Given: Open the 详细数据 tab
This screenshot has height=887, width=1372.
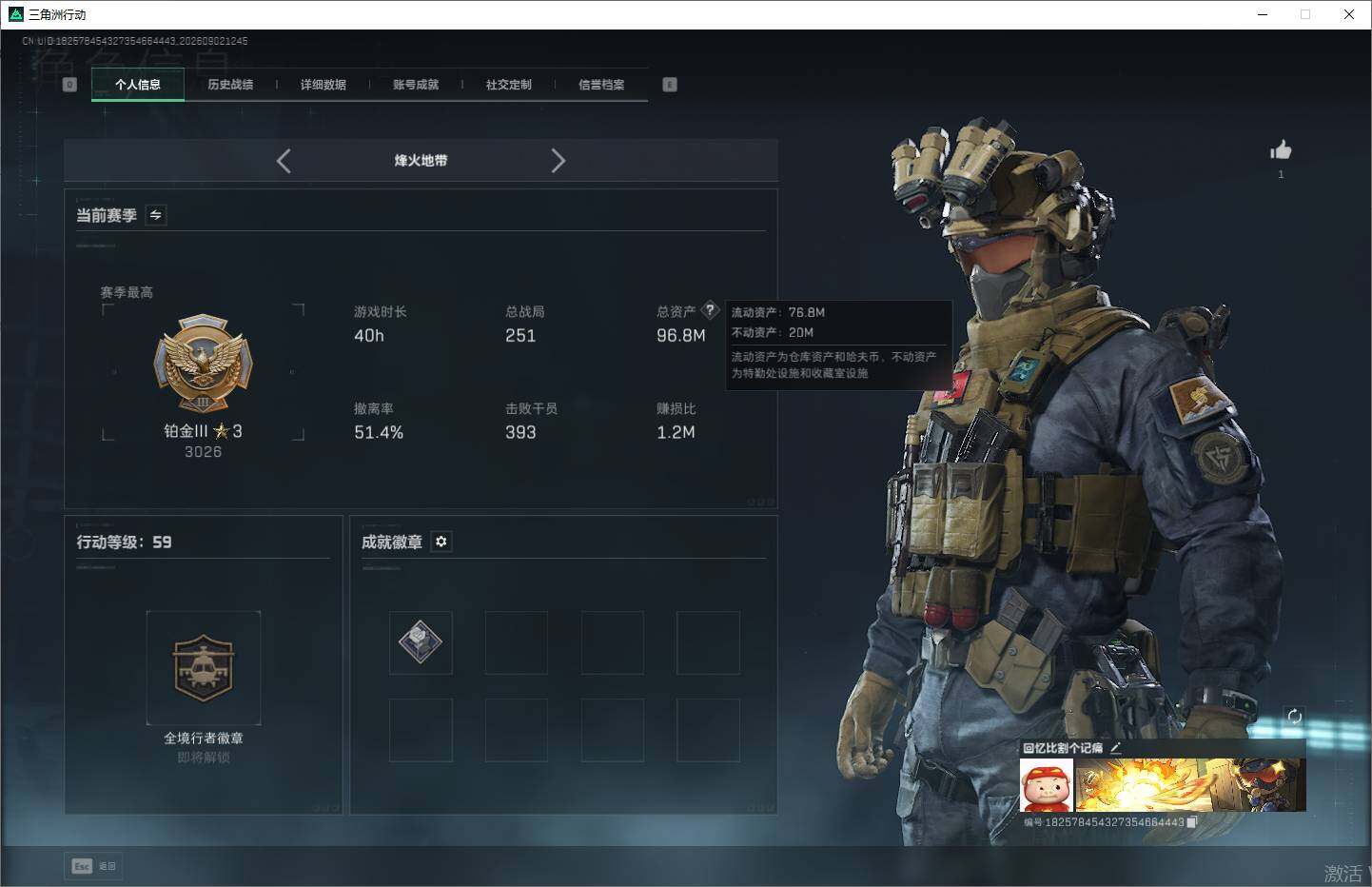Looking at the screenshot, I should pos(323,85).
